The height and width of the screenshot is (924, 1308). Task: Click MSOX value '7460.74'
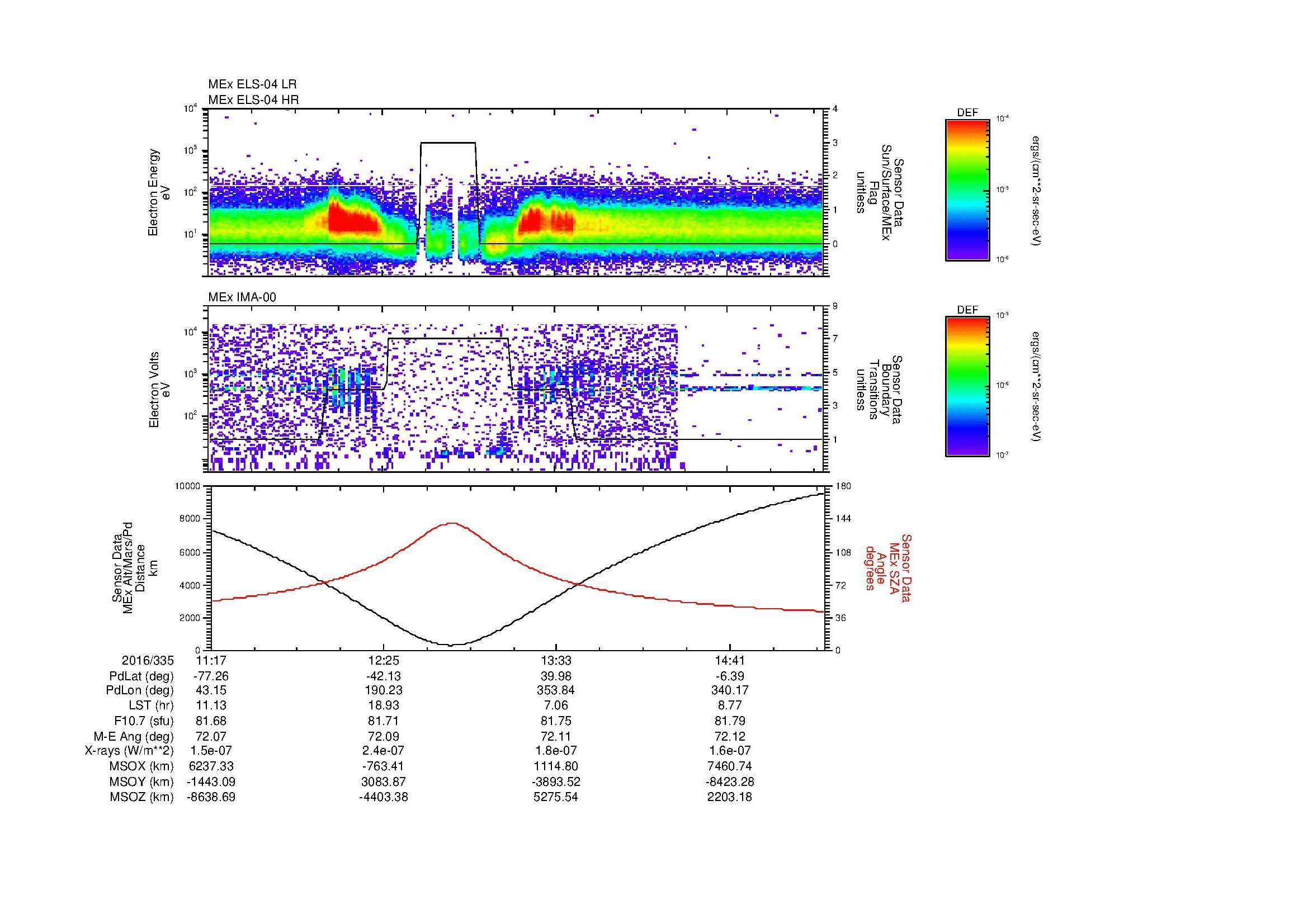tap(730, 766)
